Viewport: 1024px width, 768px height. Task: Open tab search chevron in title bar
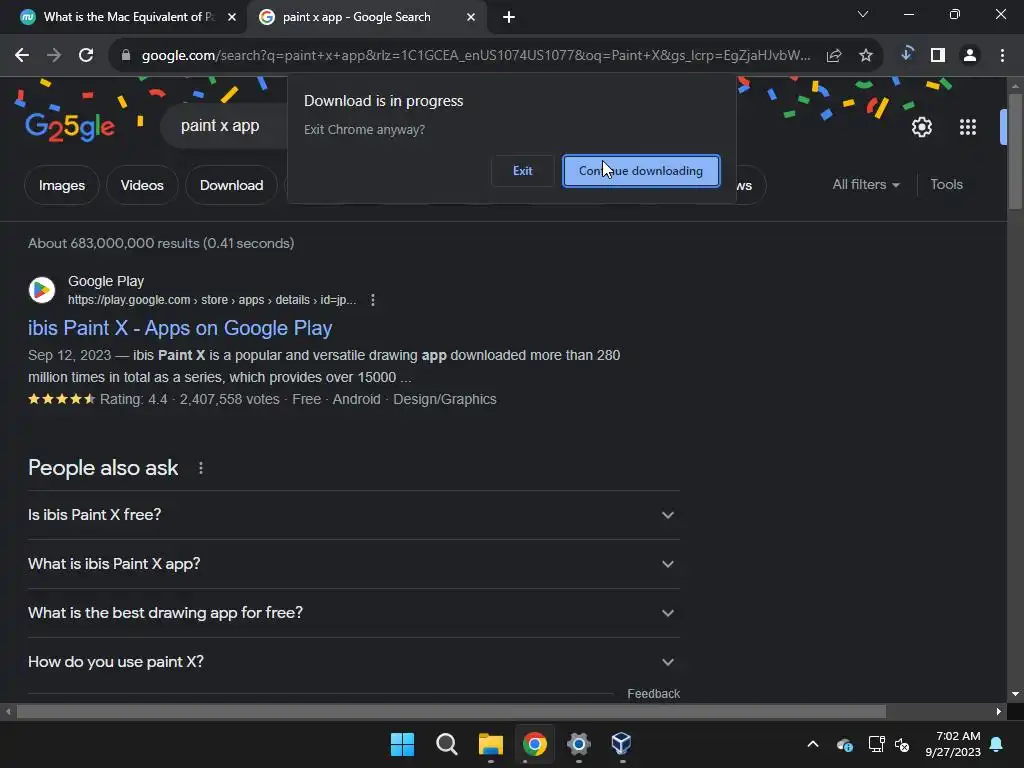point(863,14)
